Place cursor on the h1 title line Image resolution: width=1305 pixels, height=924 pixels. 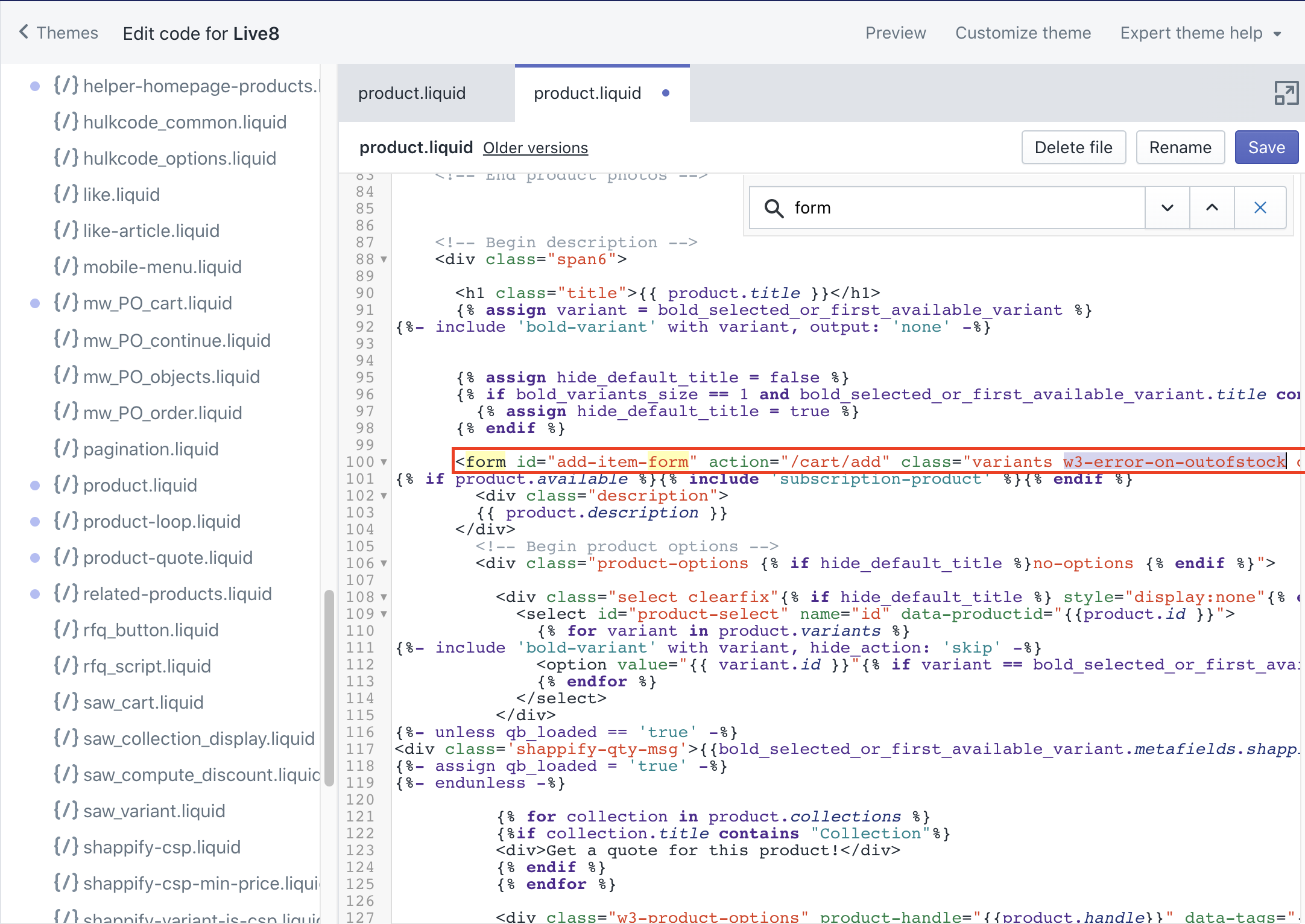pos(667,293)
